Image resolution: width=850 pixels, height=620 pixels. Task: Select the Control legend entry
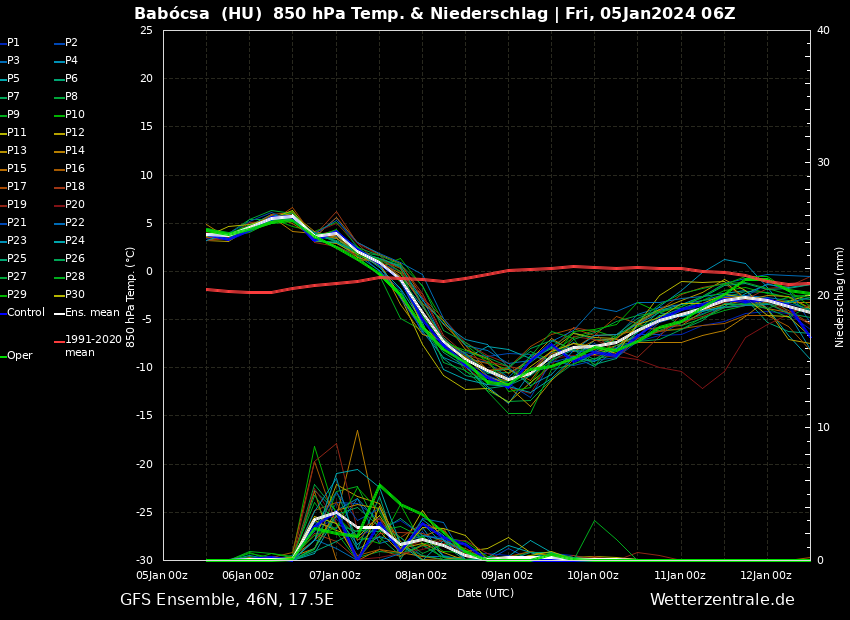pos(26,313)
